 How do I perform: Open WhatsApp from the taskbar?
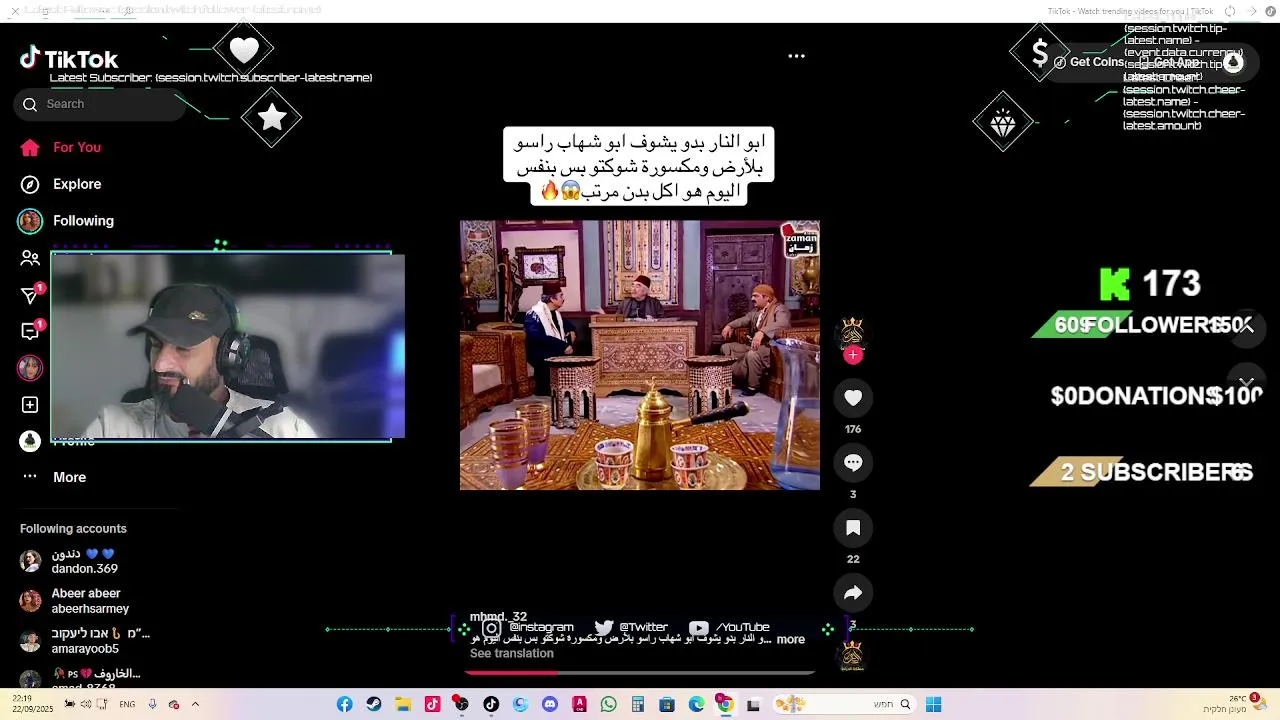point(609,705)
